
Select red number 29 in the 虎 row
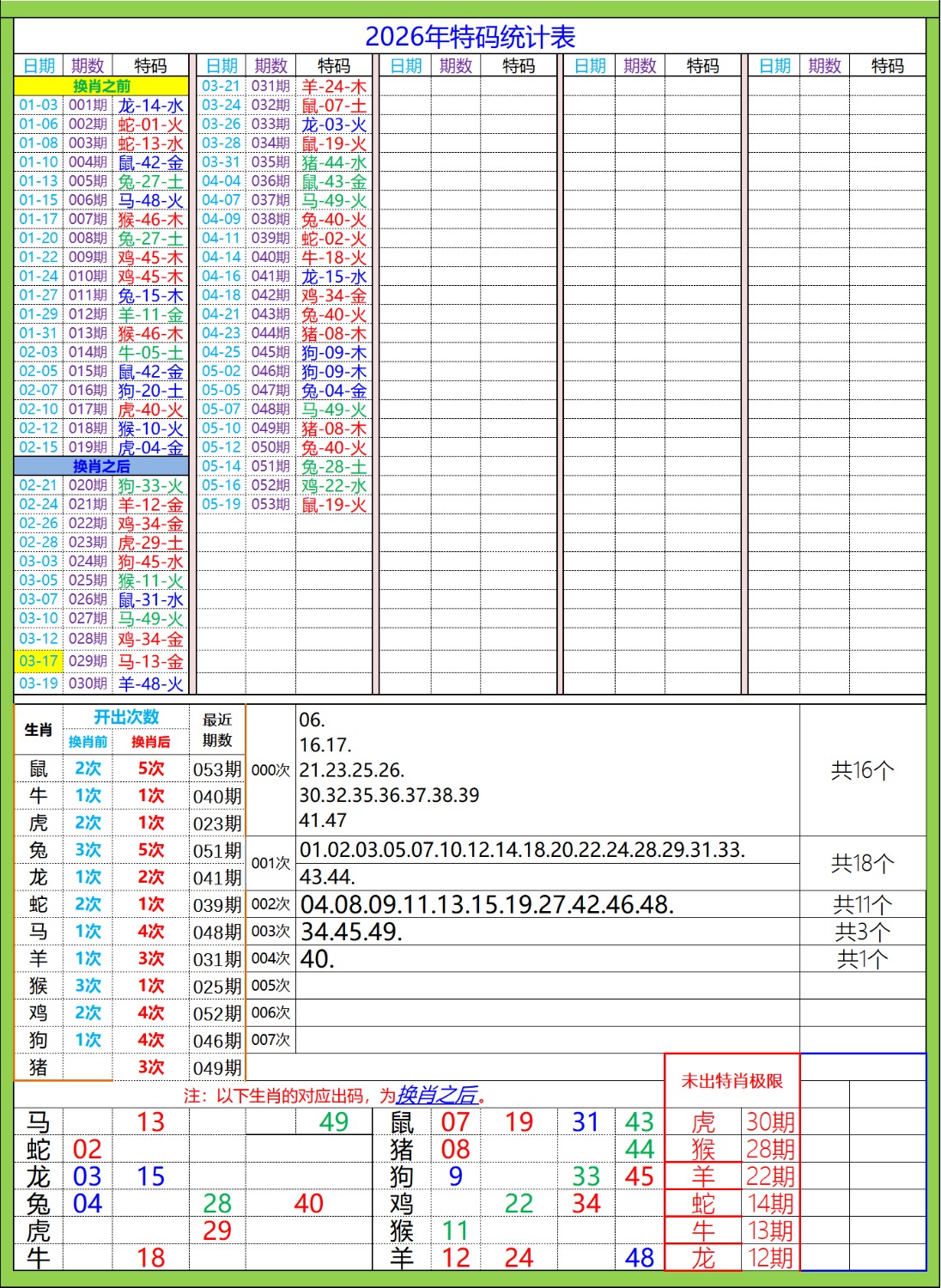pos(217,1230)
